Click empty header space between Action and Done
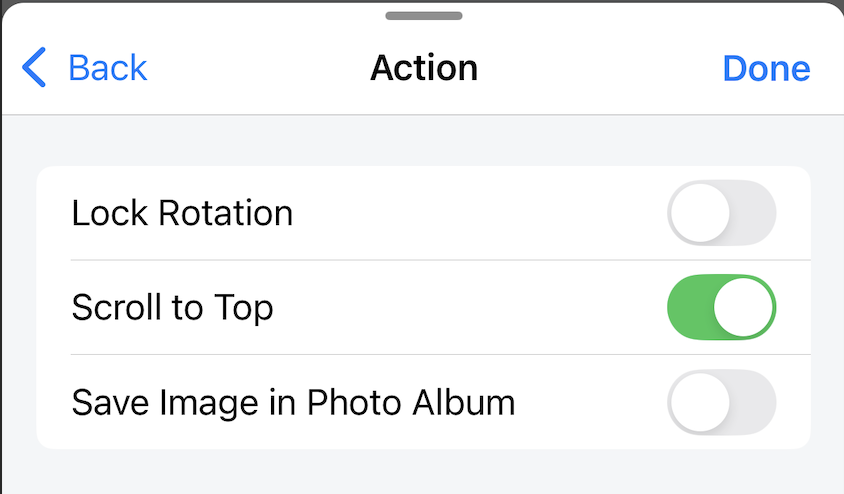 [x=600, y=68]
